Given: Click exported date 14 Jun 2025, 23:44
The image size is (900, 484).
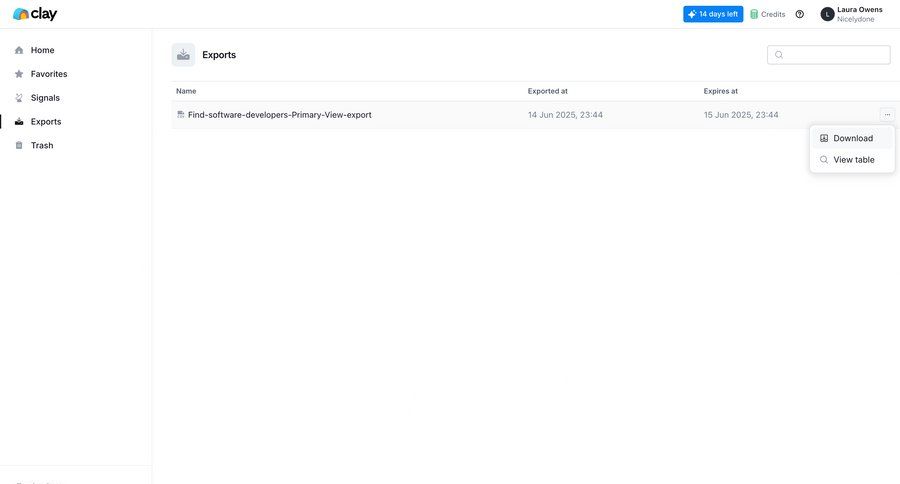Looking at the screenshot, I should (565, 115).
